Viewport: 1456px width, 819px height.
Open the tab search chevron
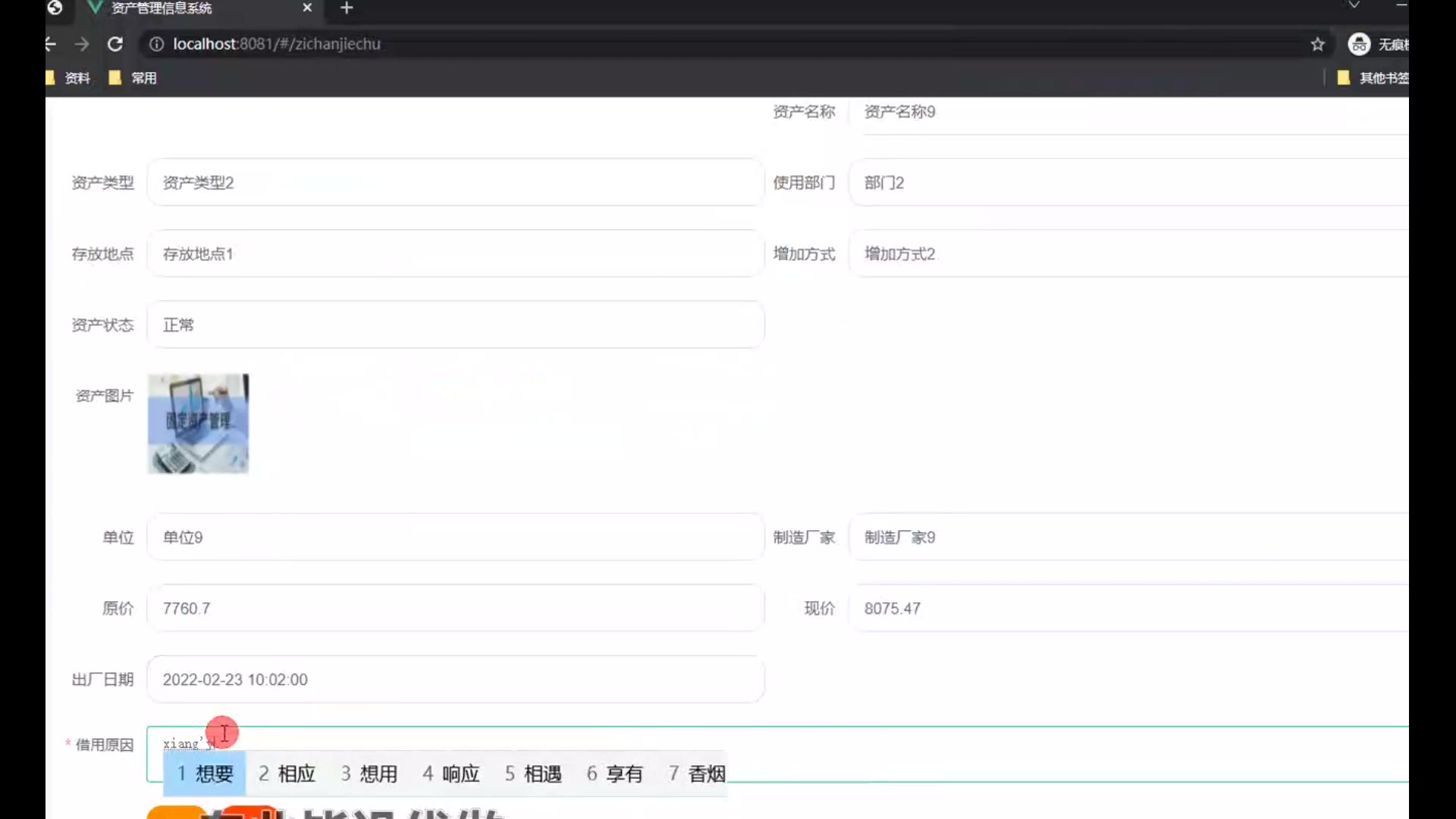[1354, 5]
